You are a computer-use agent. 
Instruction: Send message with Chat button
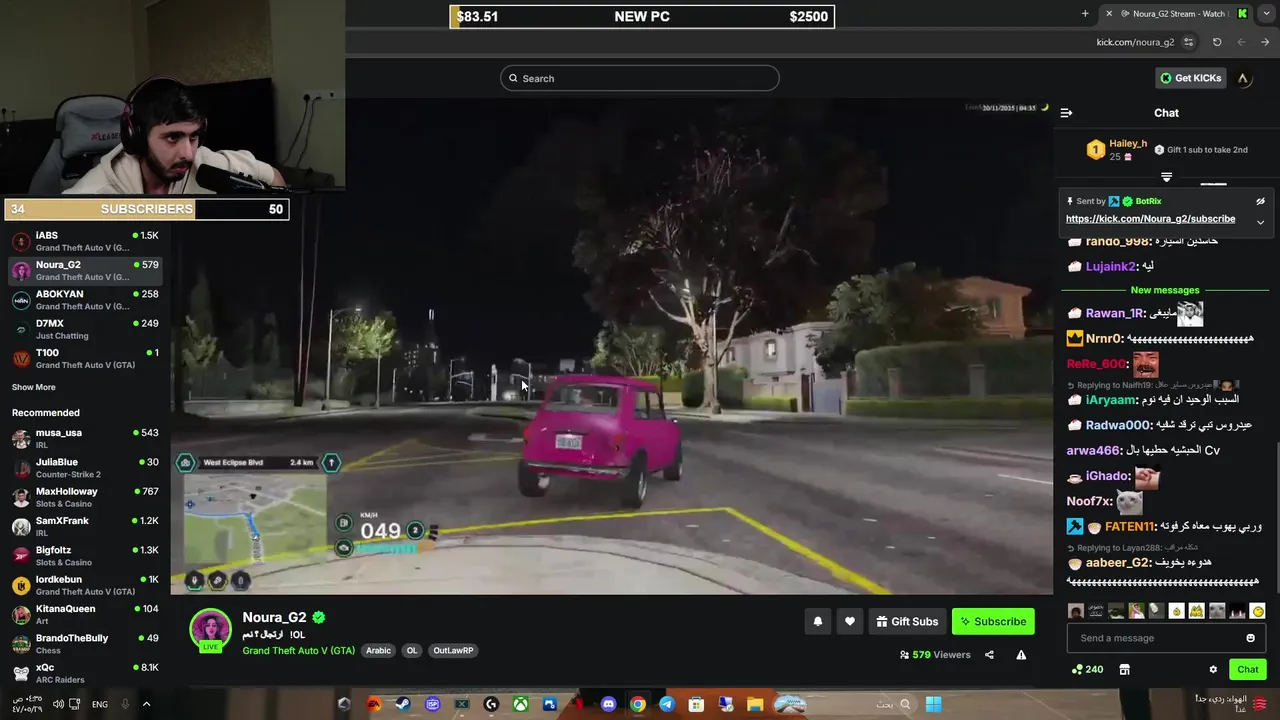1247,669
